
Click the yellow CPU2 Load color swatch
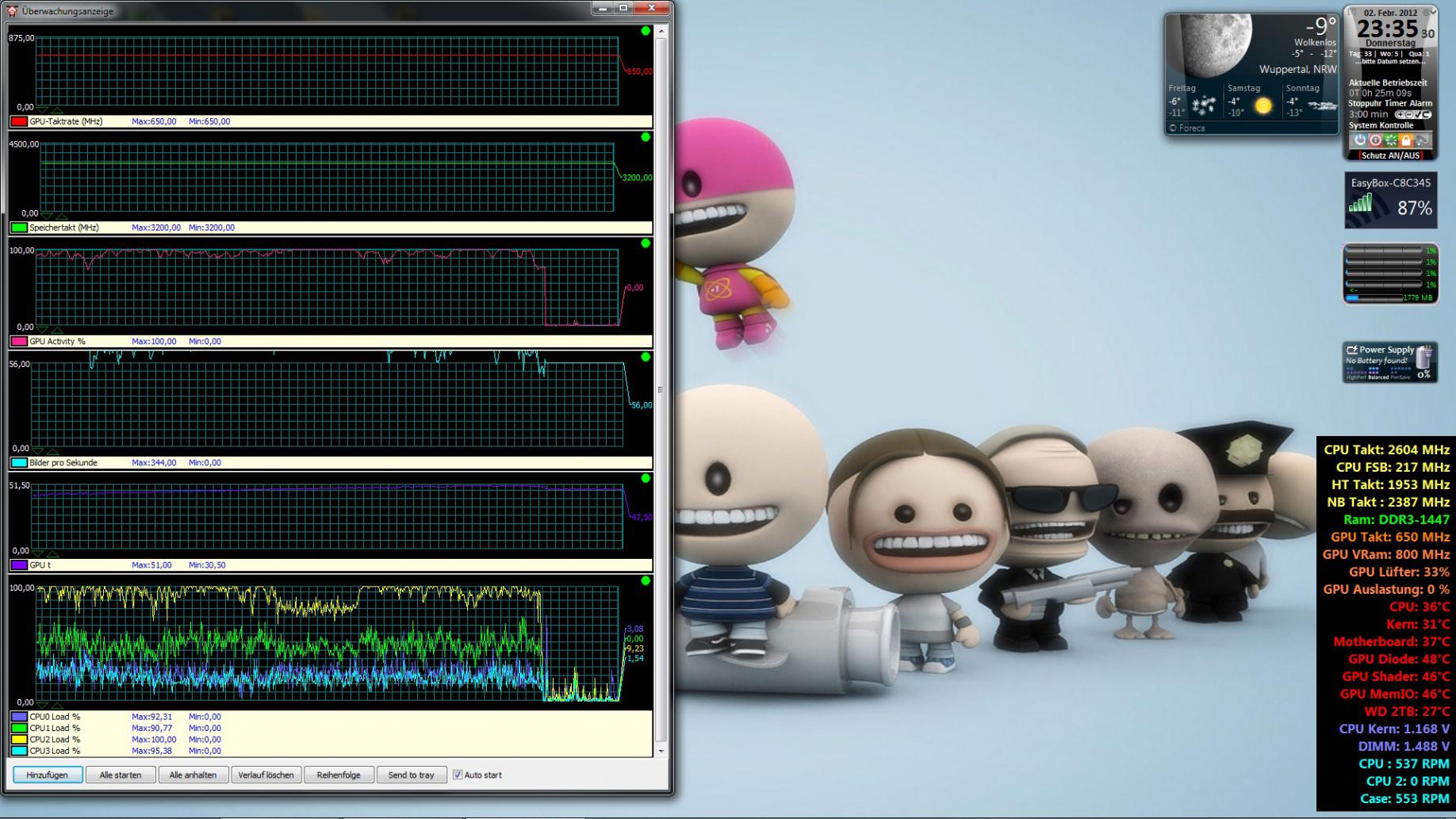point(19,739)
